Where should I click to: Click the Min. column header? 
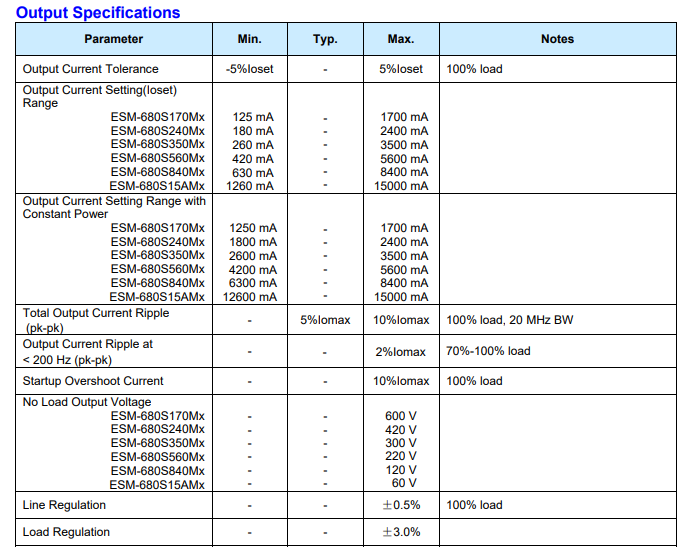point(249,39)
